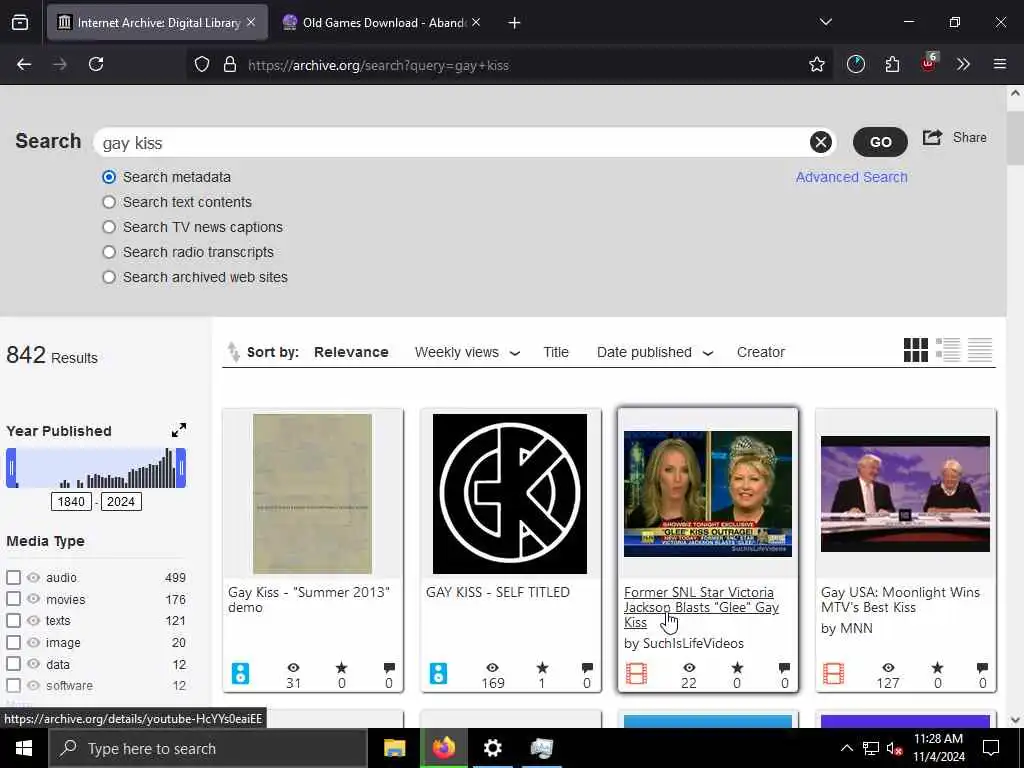Open a new browser tab

point(515,23)
